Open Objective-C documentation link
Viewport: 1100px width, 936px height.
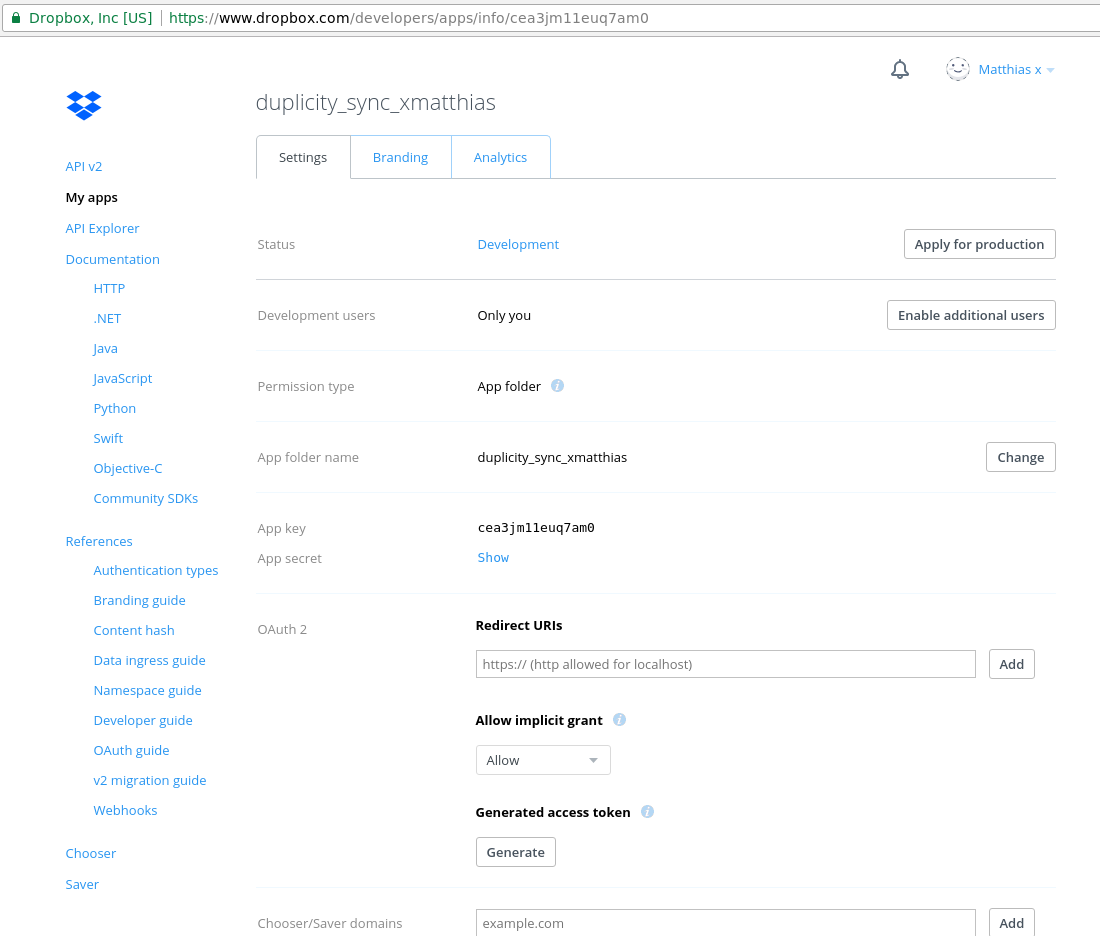coord(128,468)
